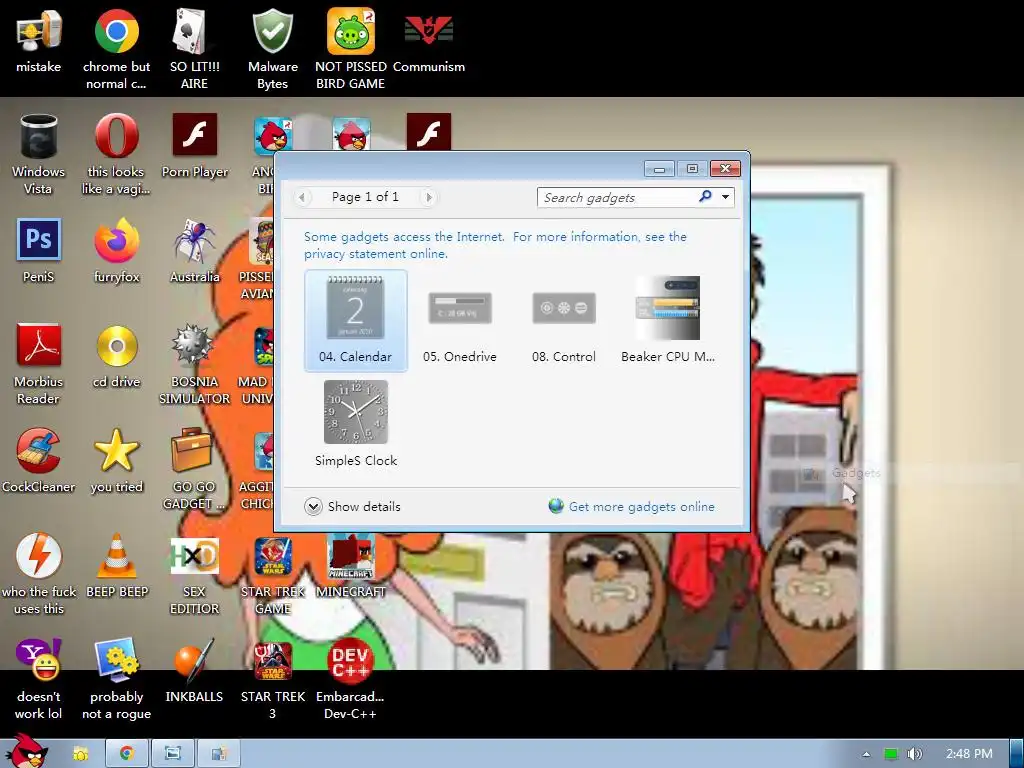
Task: Expand Show details chevron
Action: coord(313,507)
